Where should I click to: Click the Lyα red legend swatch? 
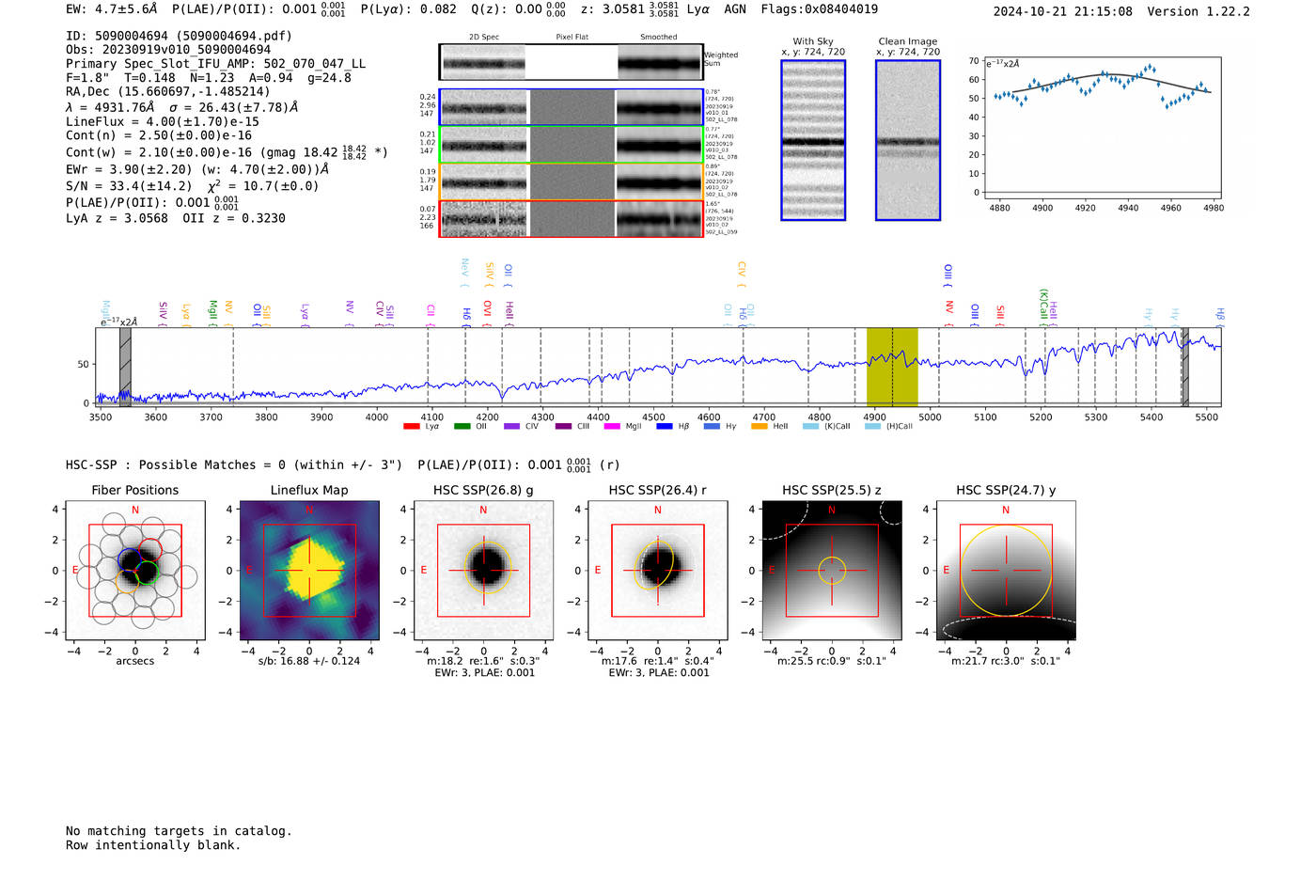tap(412, 427)
